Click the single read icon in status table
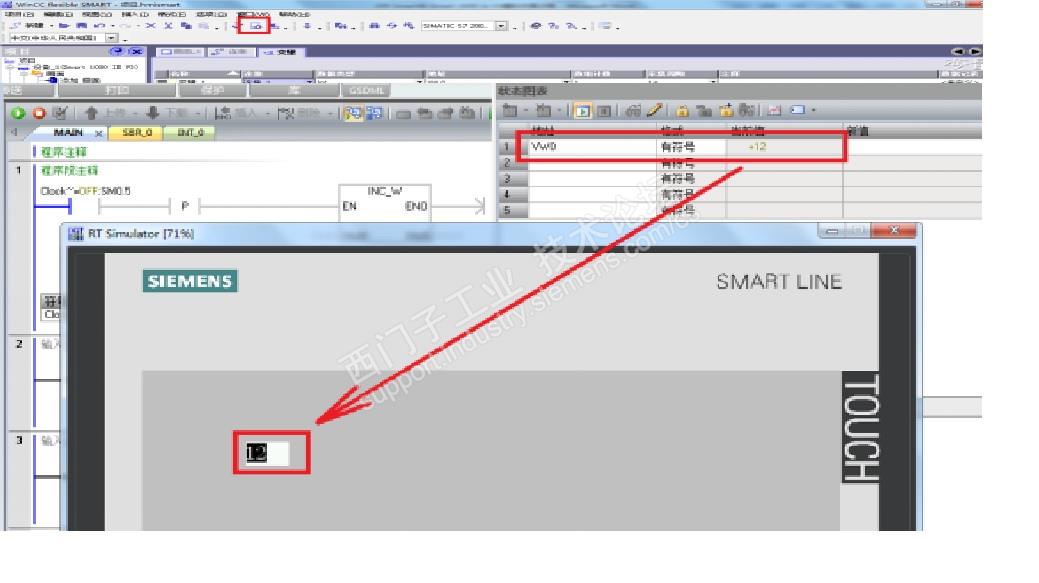Image resolution: width=1039 pixels, height=583 pixels. point(604,111)
